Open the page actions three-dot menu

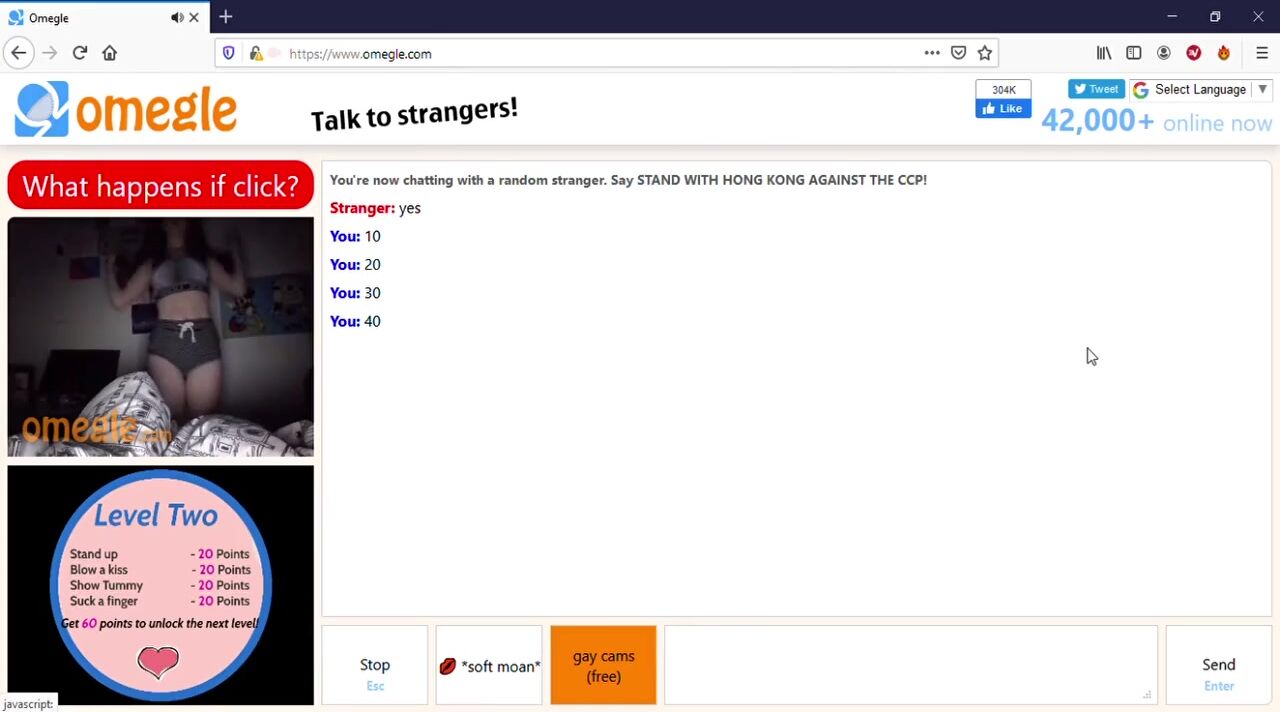pos(932,53)
